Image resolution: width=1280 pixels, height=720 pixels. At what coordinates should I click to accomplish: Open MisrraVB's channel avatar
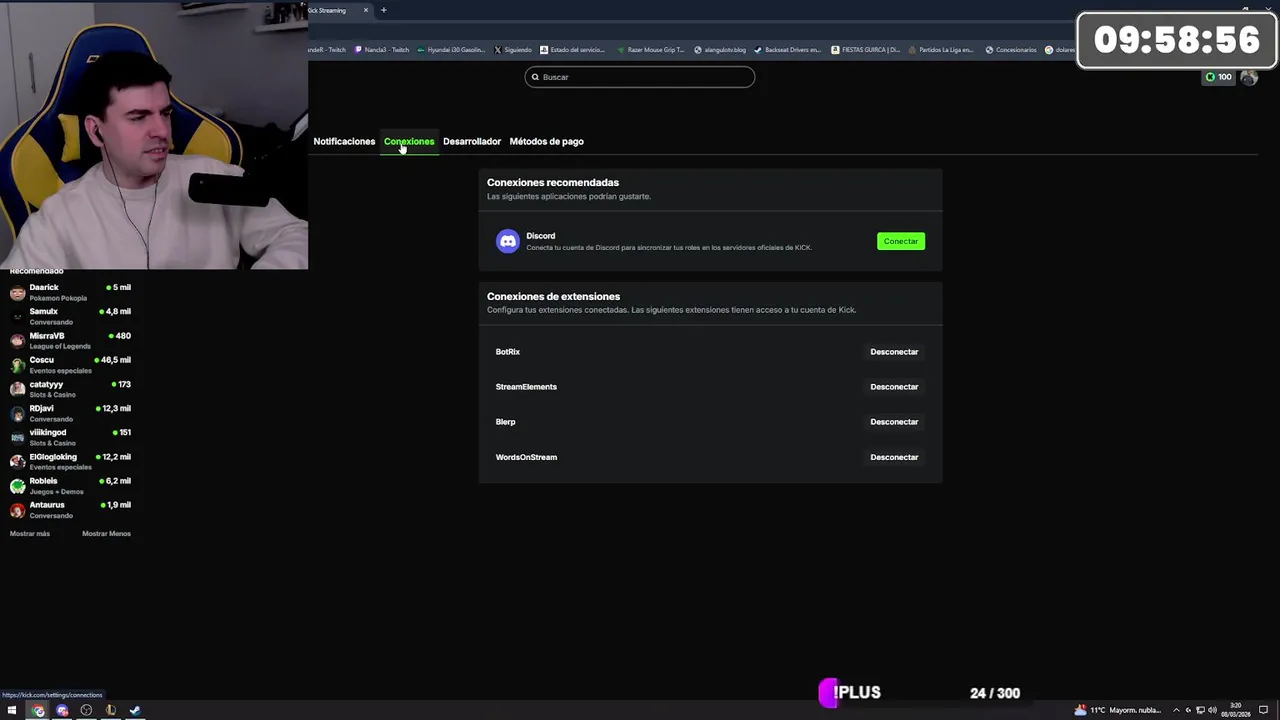(x=17, y=341)
